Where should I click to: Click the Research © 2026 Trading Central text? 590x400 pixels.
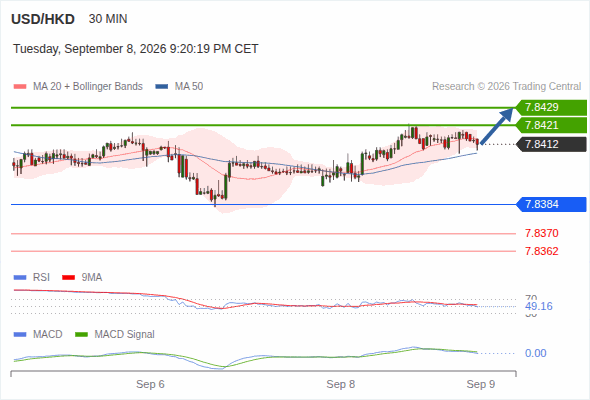(506, 87)
